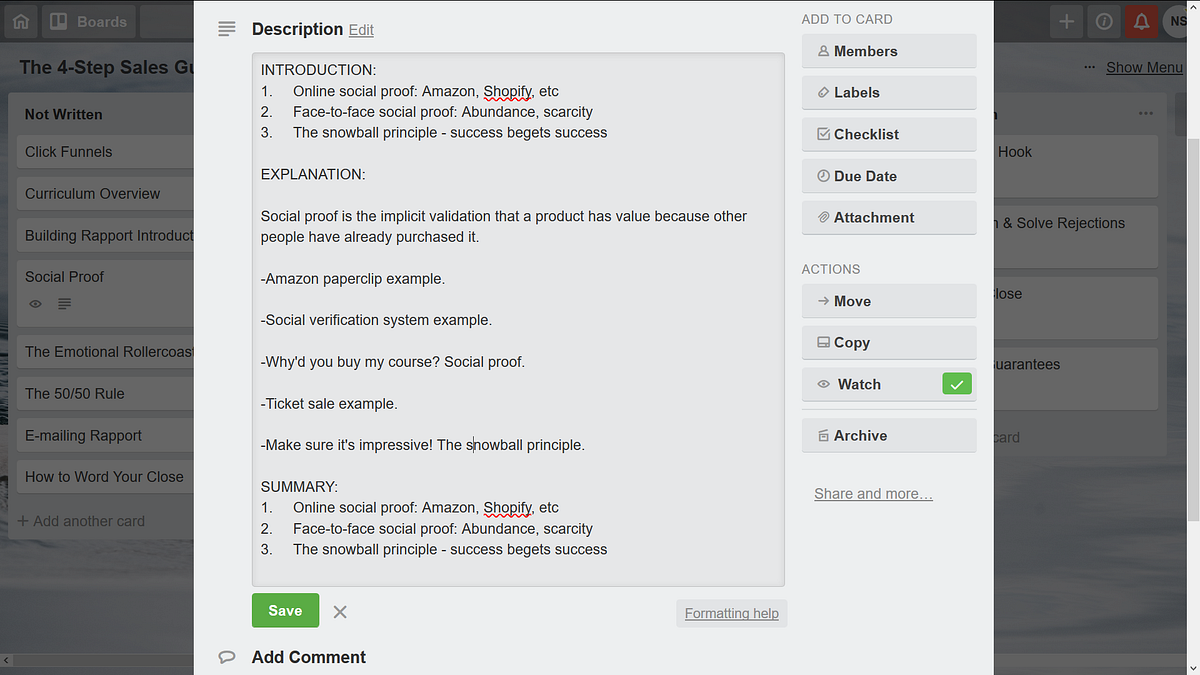This screenshot has width=1200, height=675.
Task: Click the NS user avatar
Action: (1177, 21)
